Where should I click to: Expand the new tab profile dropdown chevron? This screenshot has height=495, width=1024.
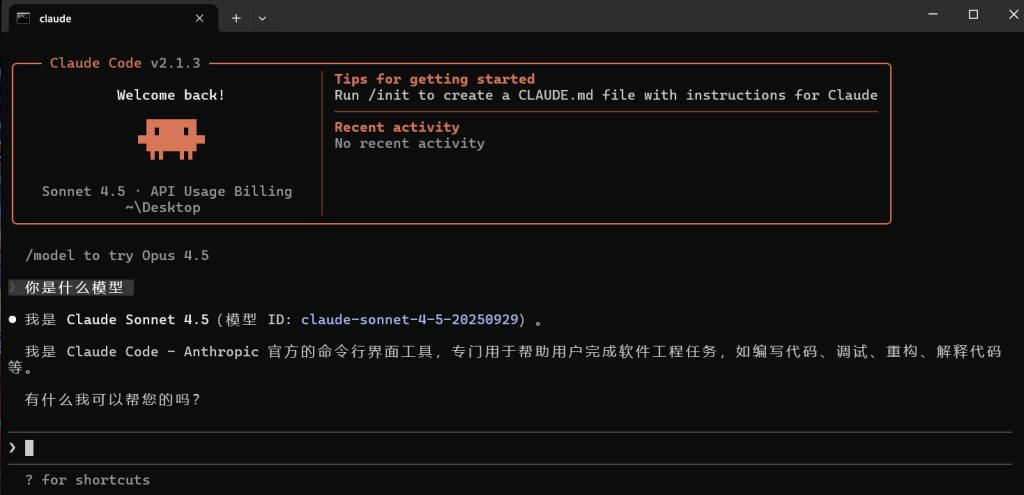coord(262,18)
